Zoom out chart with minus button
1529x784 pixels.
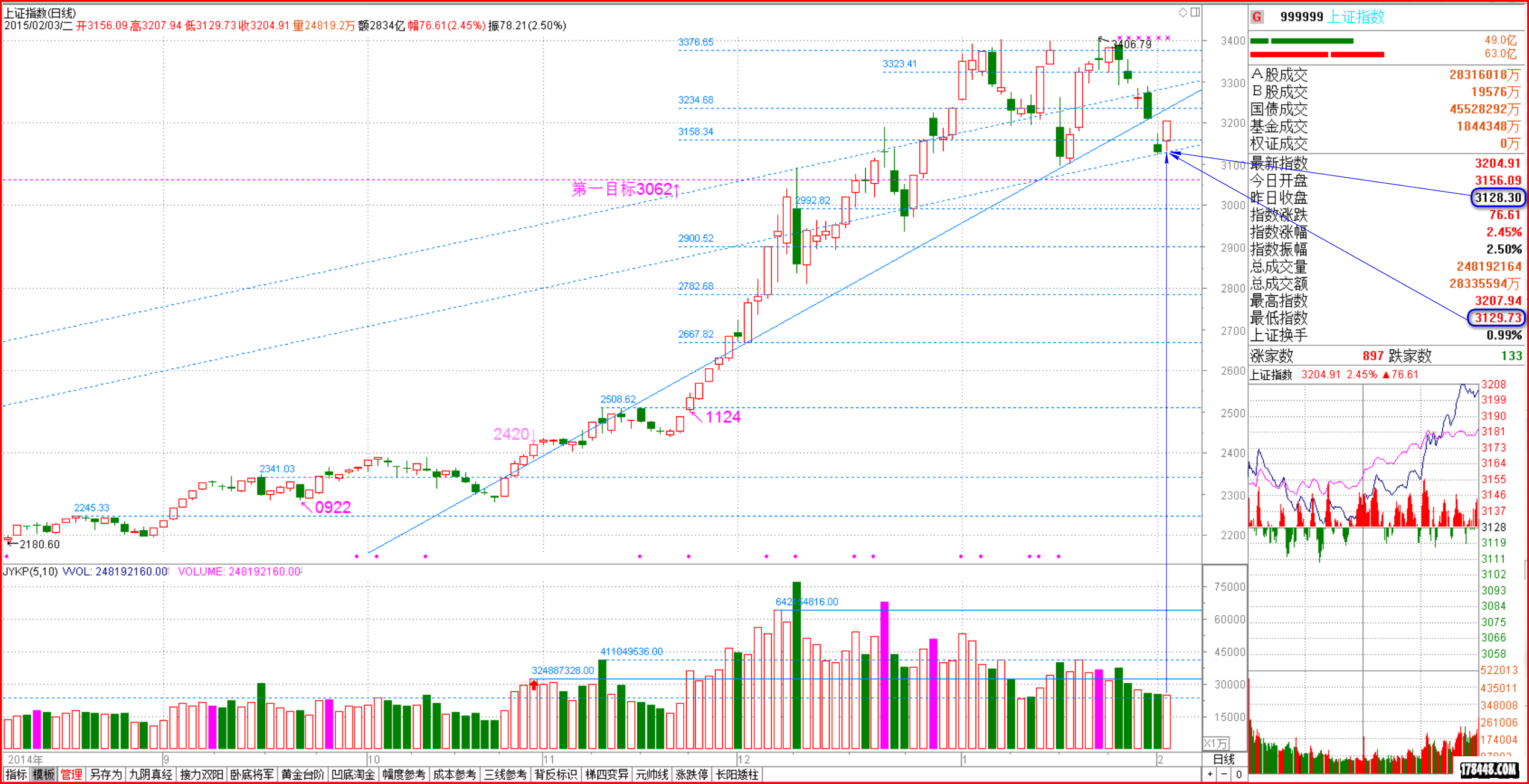click(1224, 774)
